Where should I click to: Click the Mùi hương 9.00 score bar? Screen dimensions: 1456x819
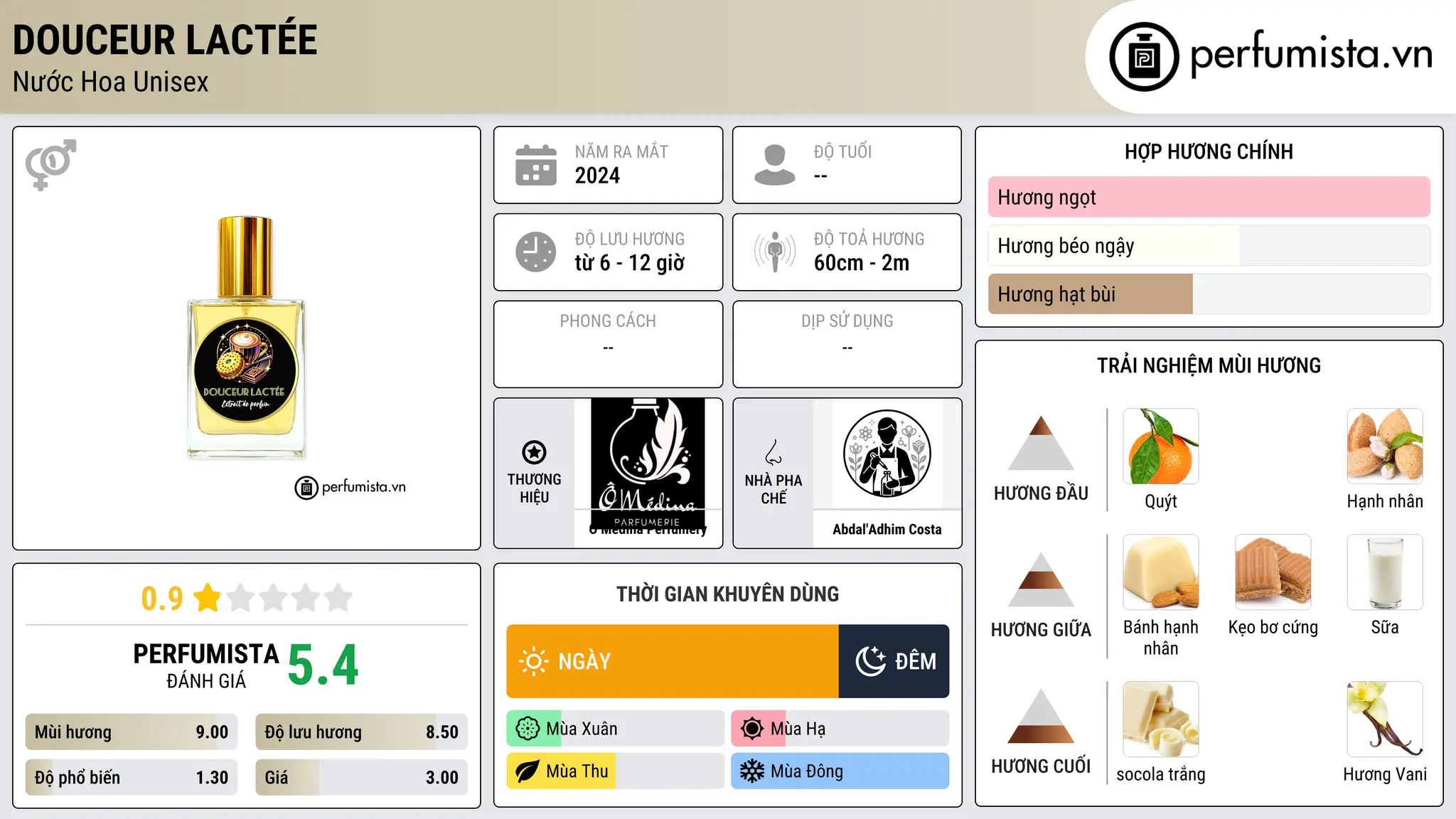click(132, 732)
